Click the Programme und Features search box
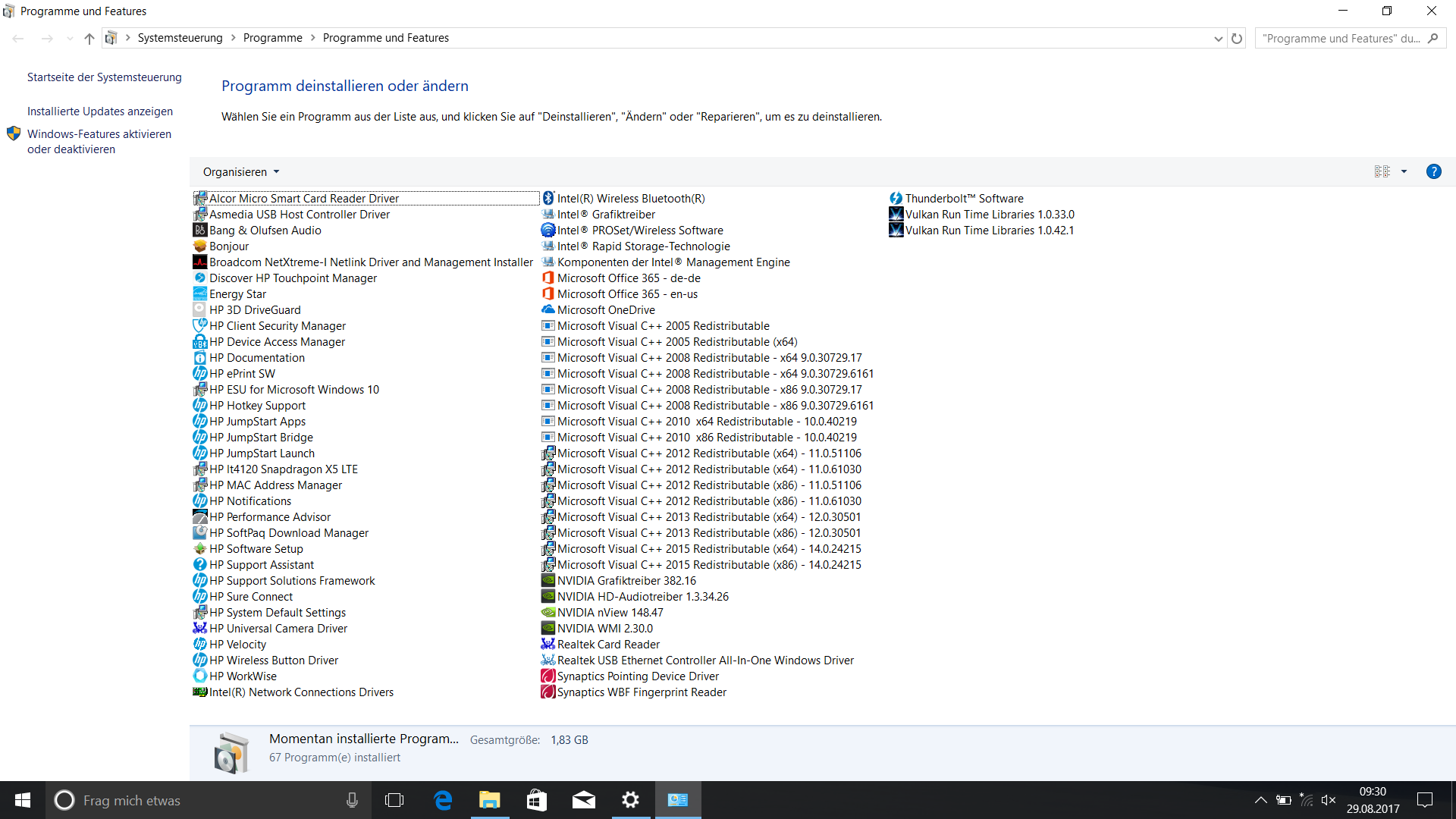Screen dimensions: 1456x819 (x=1341, y=39)
